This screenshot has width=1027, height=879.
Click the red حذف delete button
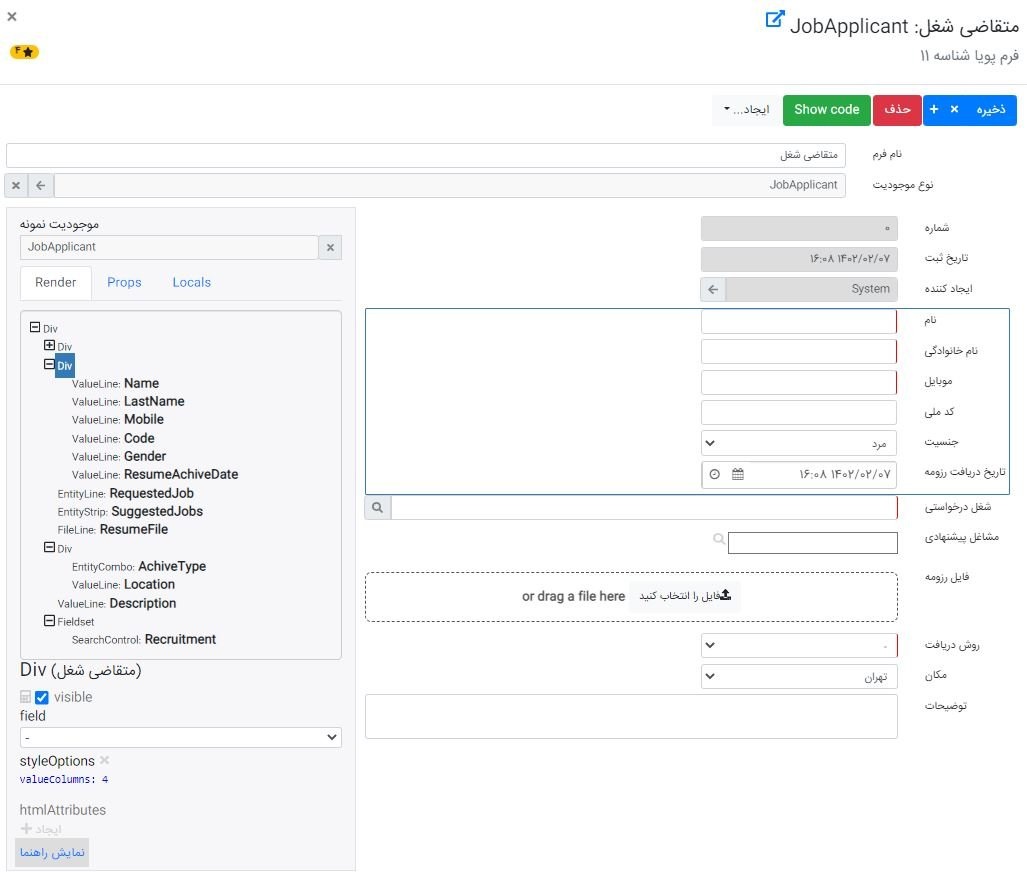[897, 109]
